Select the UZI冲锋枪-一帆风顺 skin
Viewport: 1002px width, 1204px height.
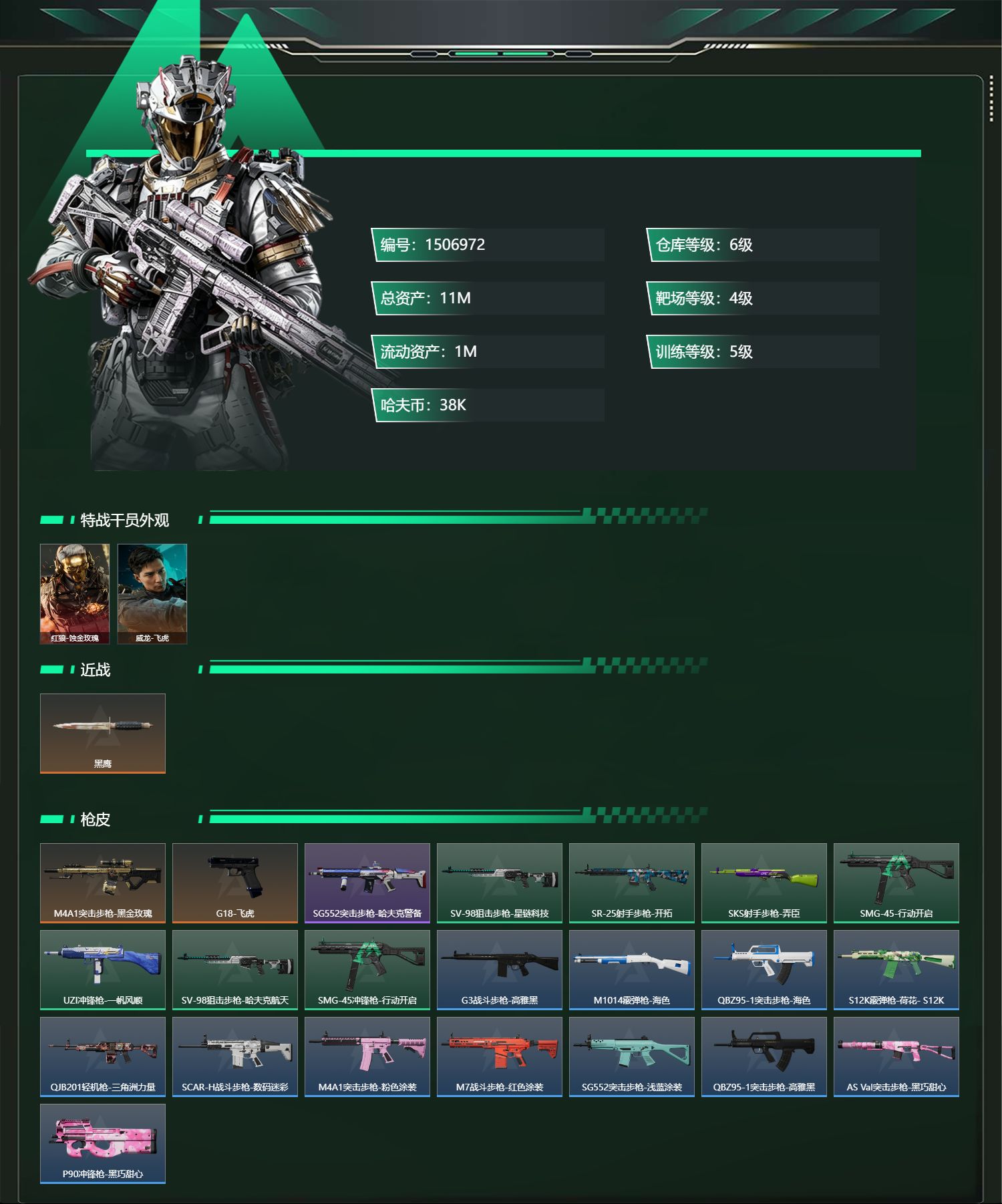pos(103,969)
